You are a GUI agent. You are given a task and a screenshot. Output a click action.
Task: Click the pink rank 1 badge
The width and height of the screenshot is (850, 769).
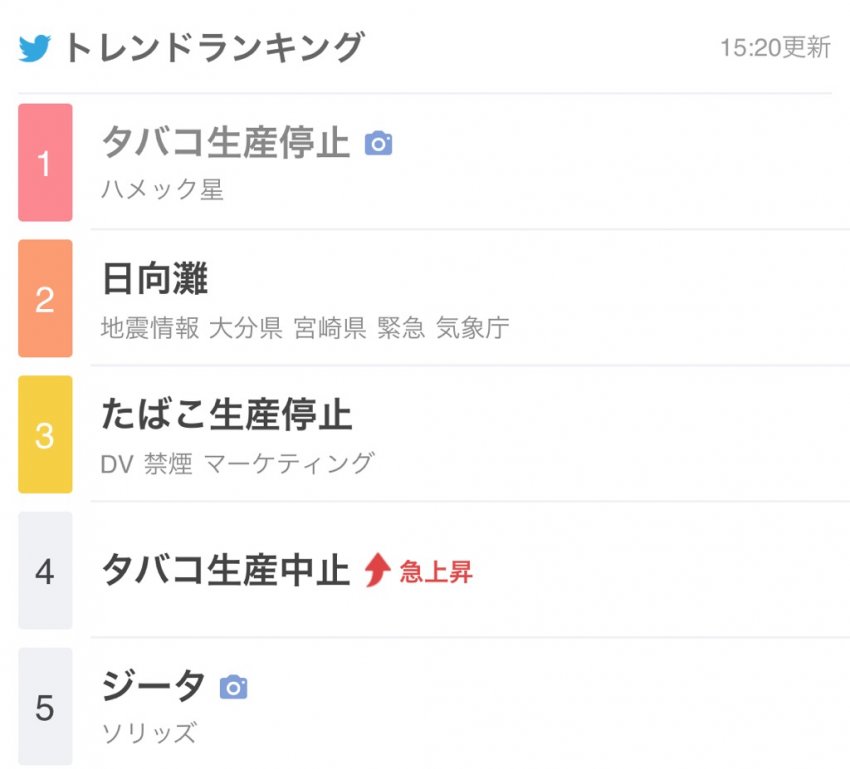45,163
